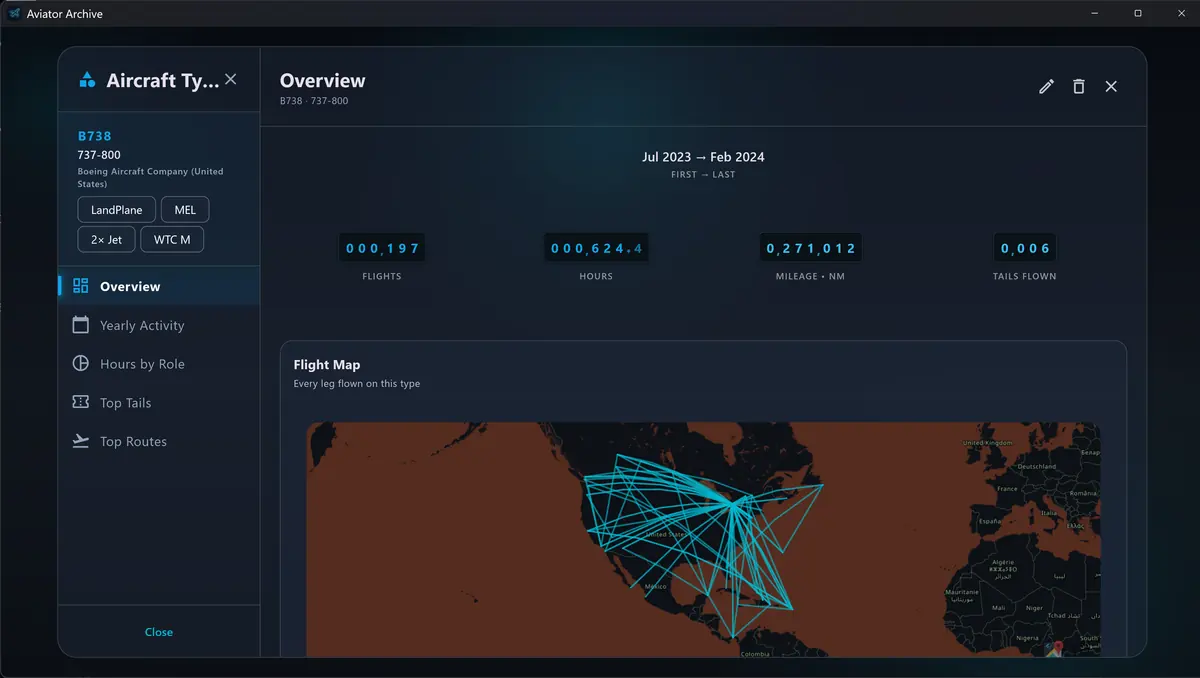The width and height of the screenshot is (1200, 678).
Task: Close the Aircraft Type sidebar header
Action: (231, 79)
